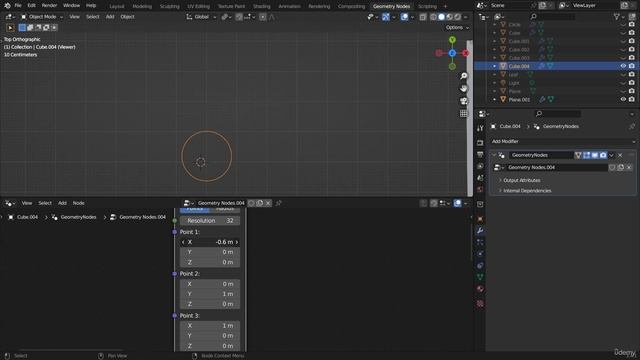Click the select box tool icon
Screen dimensions: 640x360
point(11,28)
